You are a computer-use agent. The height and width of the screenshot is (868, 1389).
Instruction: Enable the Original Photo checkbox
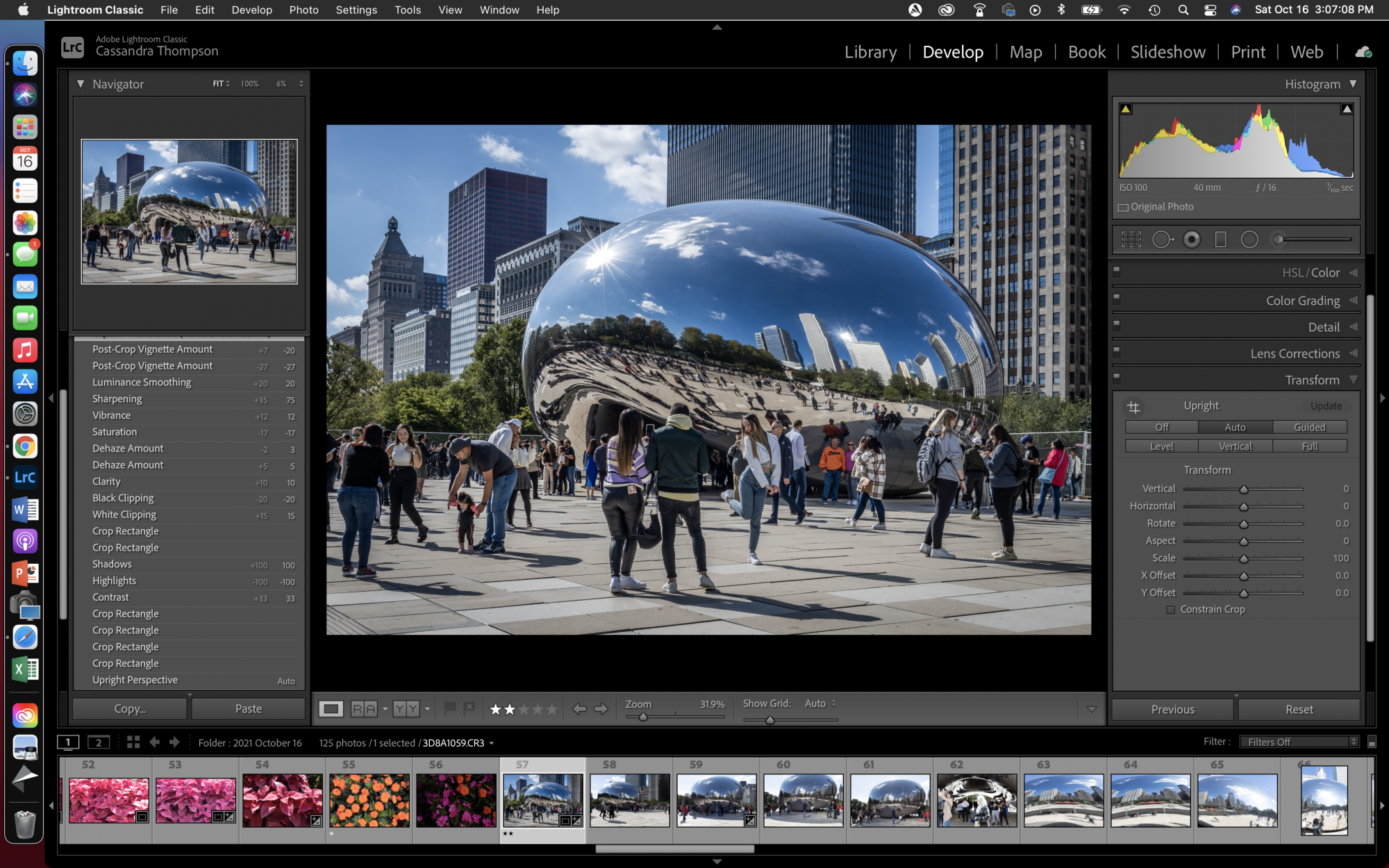pyautogui.click(x=1123, y=208)
